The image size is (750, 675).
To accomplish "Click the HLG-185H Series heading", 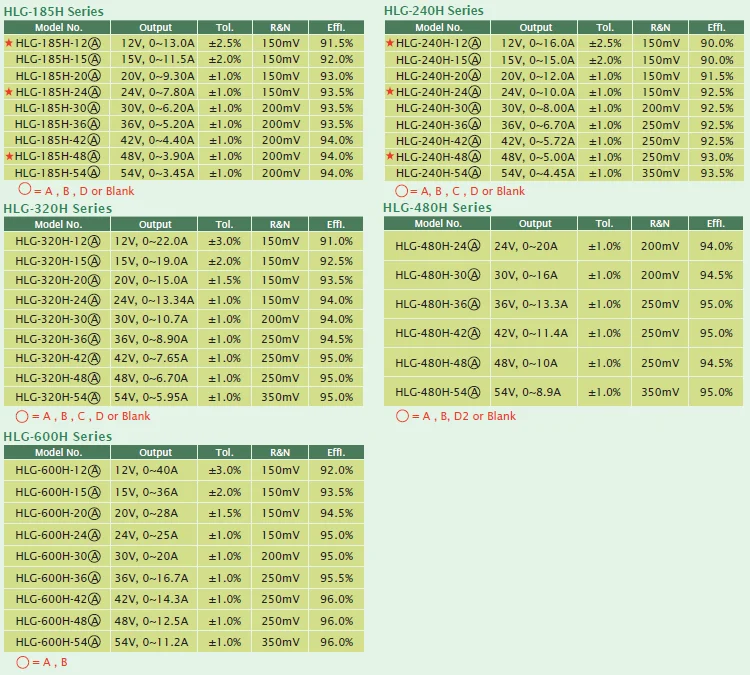I will pyautogui.click(x=54, y=11).
